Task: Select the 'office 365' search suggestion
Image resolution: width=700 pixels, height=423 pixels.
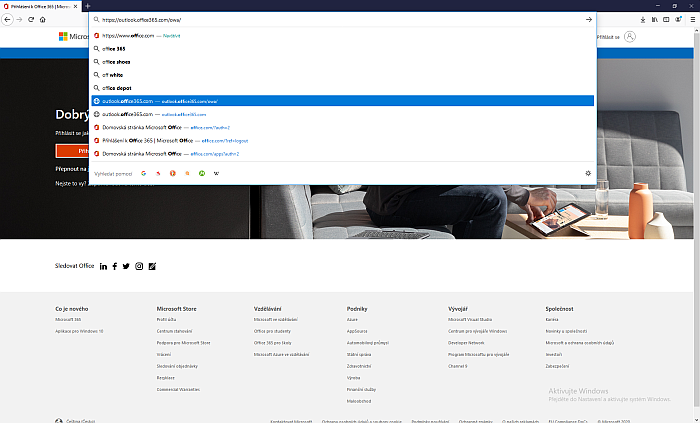Action: (x=342, y=49)
